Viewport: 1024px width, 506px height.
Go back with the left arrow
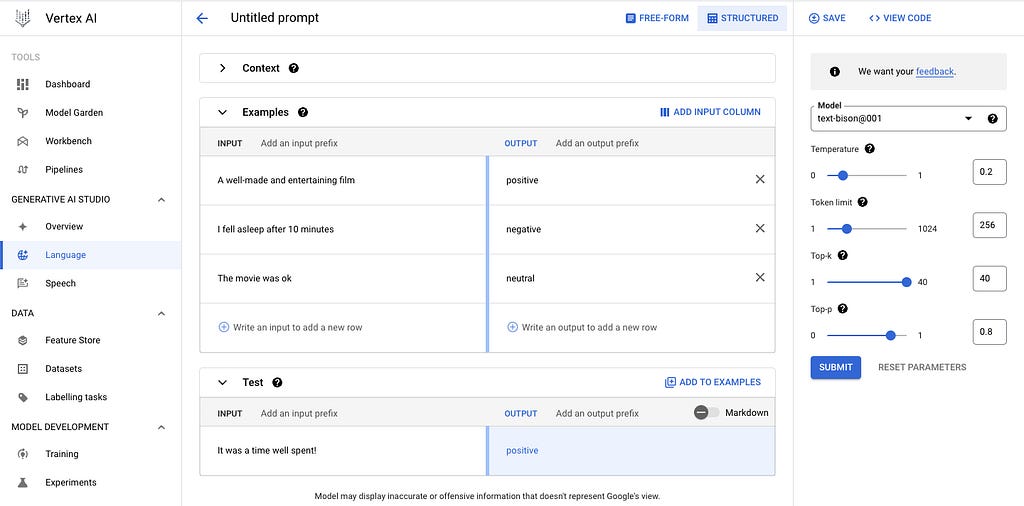(202, 18)
